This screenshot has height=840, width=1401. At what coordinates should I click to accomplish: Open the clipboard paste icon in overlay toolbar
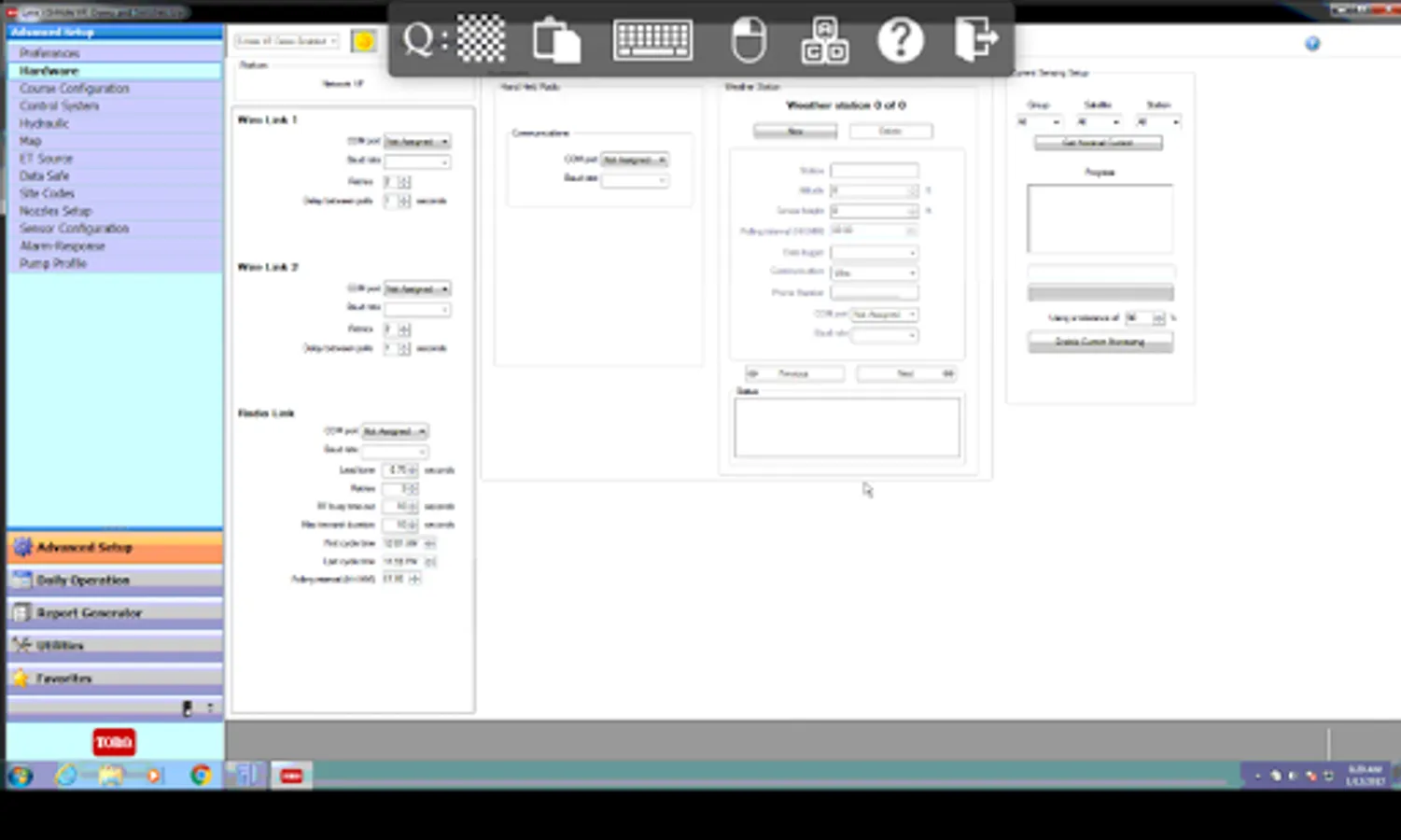coord(556,40)
